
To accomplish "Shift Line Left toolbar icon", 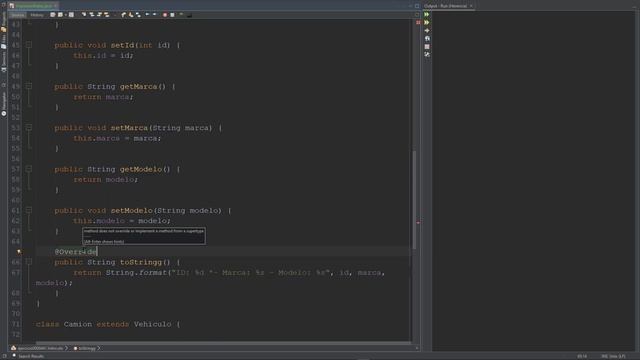I will pos(147,15).
